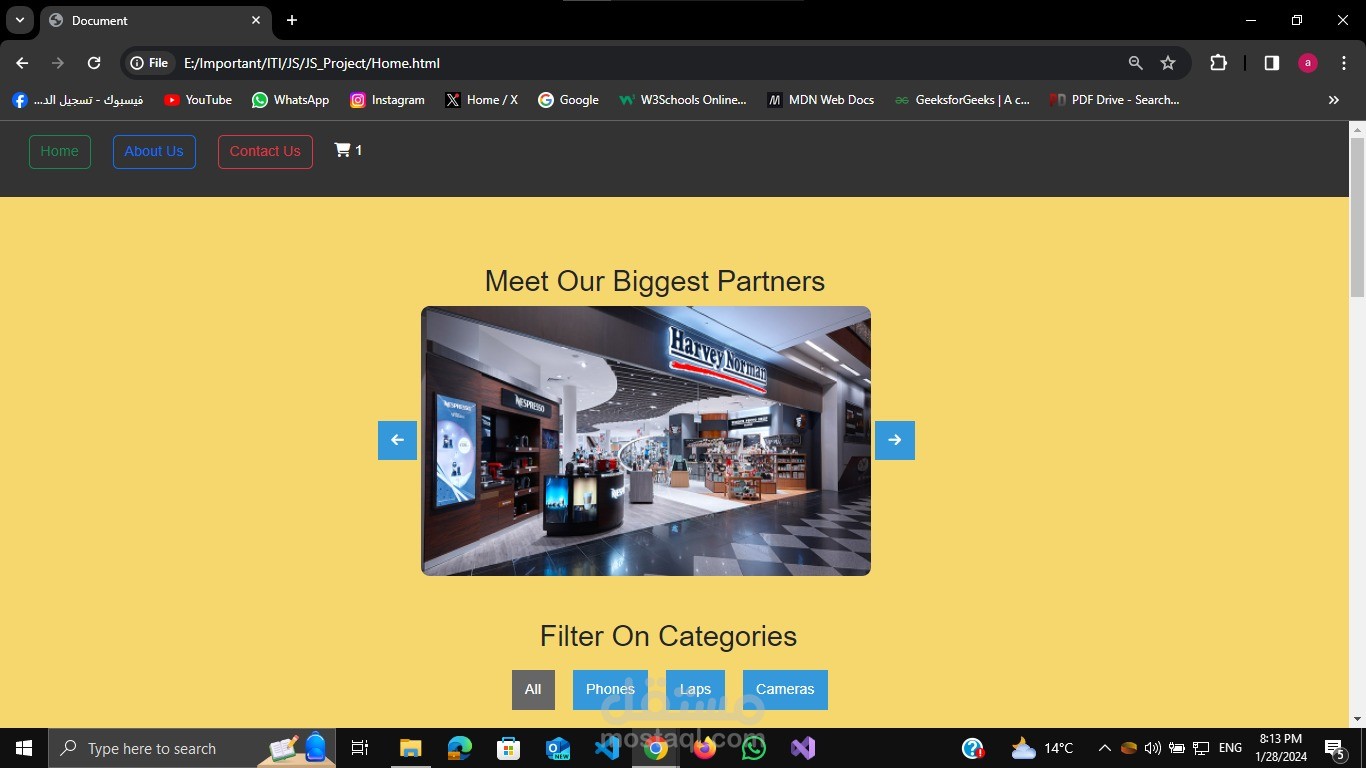Check the battery status icon
This screenshot has height=768, width=1366.
tap(1177, 748)
